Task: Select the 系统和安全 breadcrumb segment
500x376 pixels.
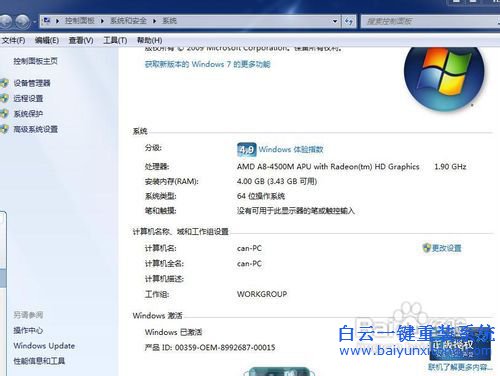Action: point(128,21)
